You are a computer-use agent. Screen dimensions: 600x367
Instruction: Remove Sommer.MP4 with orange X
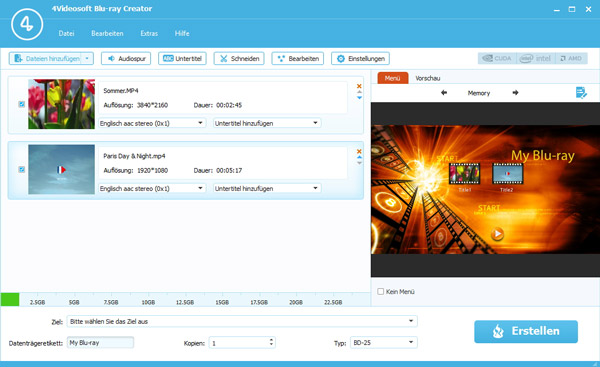tap(359, 86)
